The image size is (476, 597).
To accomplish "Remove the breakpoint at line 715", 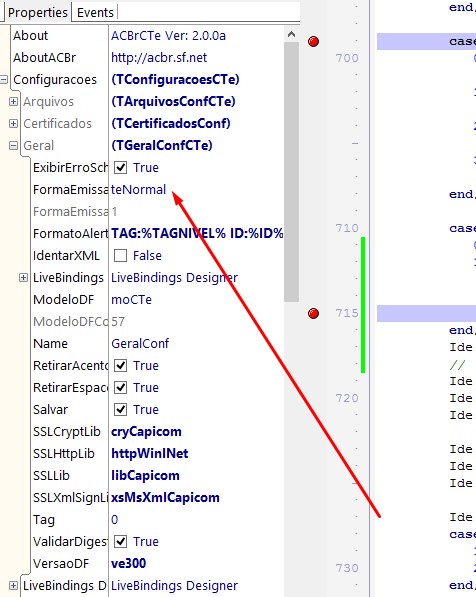I will (313, 313).
